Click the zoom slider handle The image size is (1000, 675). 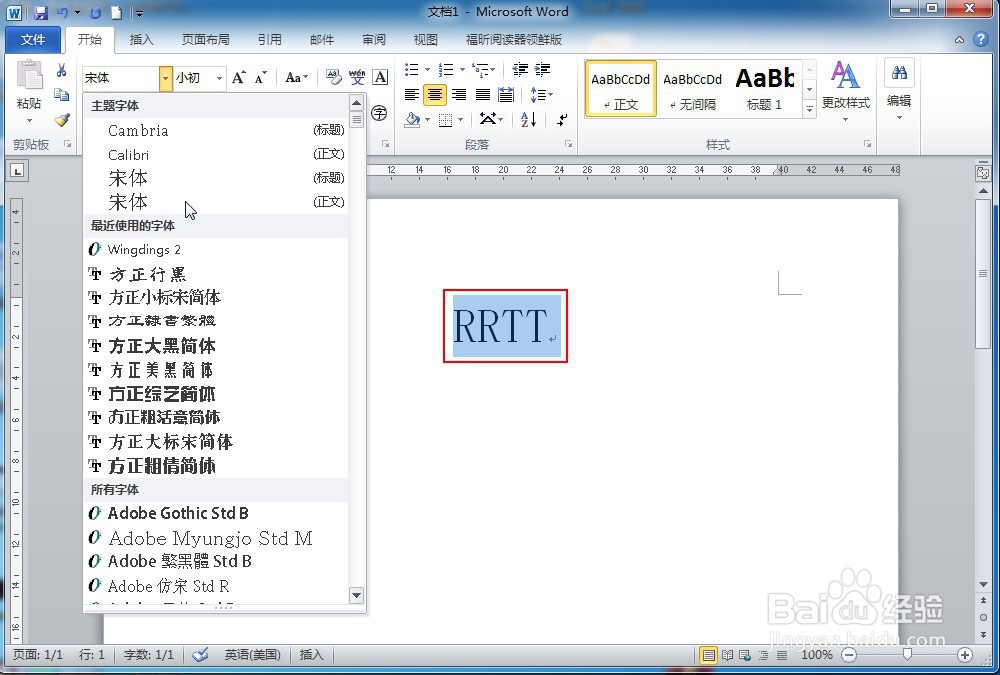pos(907,655)
